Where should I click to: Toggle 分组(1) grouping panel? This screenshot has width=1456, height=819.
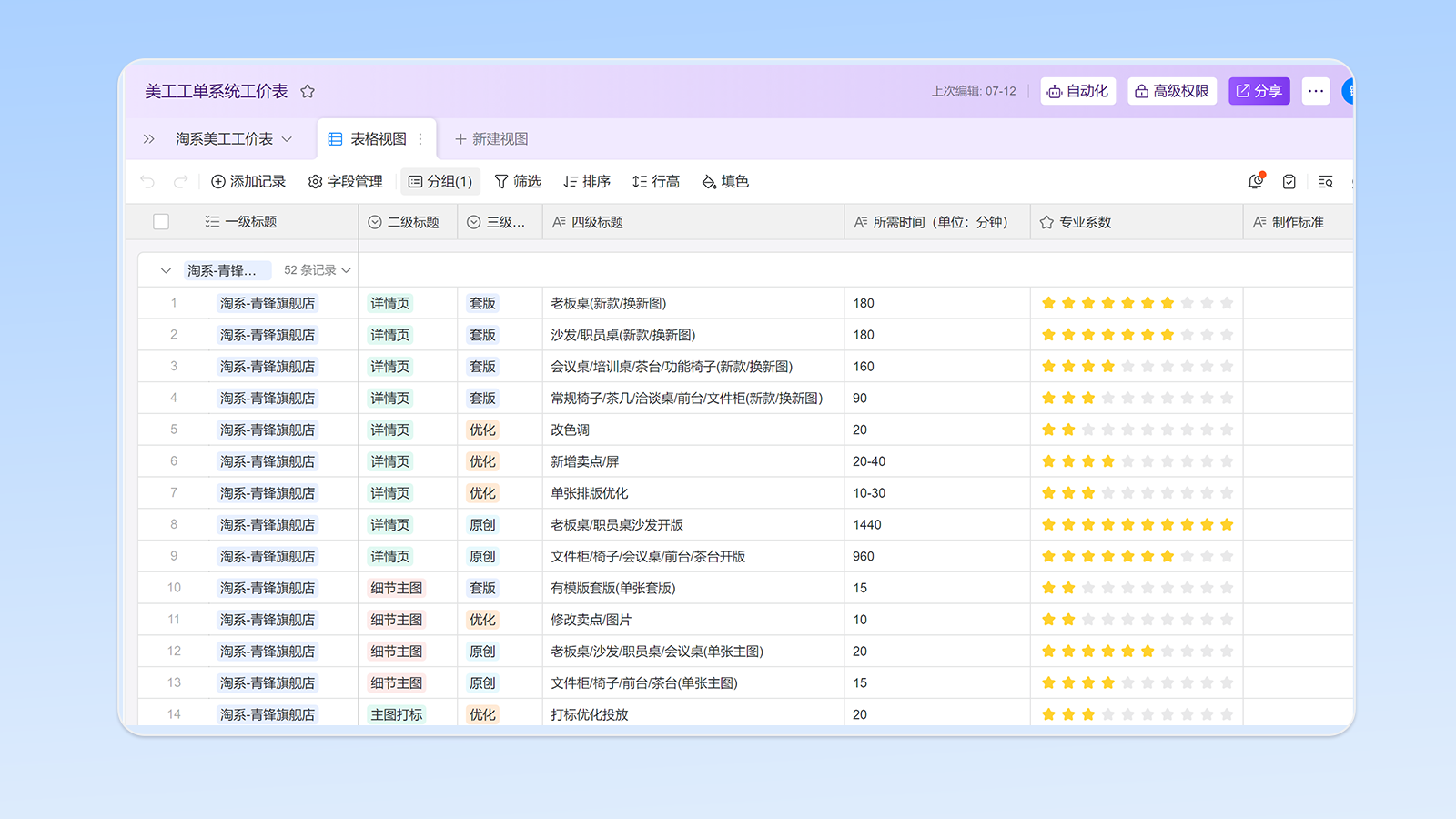click(440, 182)
